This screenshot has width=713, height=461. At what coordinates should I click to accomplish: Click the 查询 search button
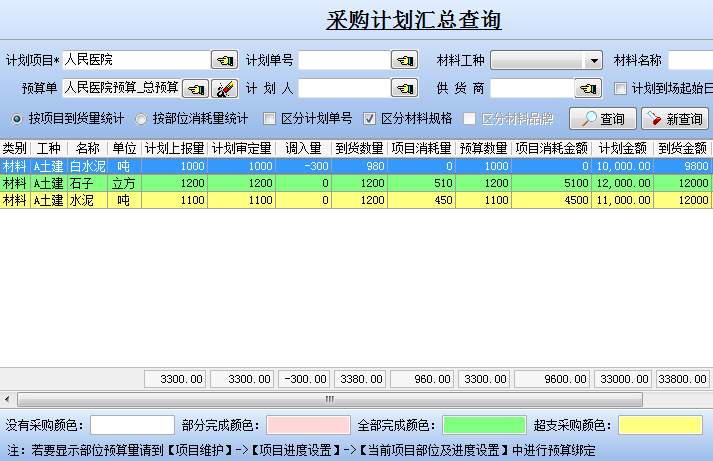[x=603, y=119]
